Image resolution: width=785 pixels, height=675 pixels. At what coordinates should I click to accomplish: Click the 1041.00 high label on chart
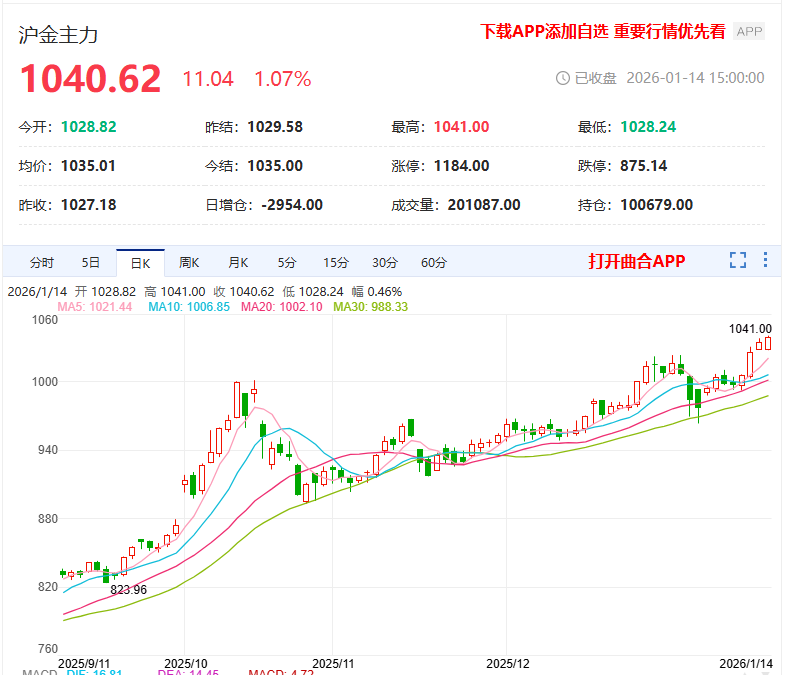coord(750,328)
